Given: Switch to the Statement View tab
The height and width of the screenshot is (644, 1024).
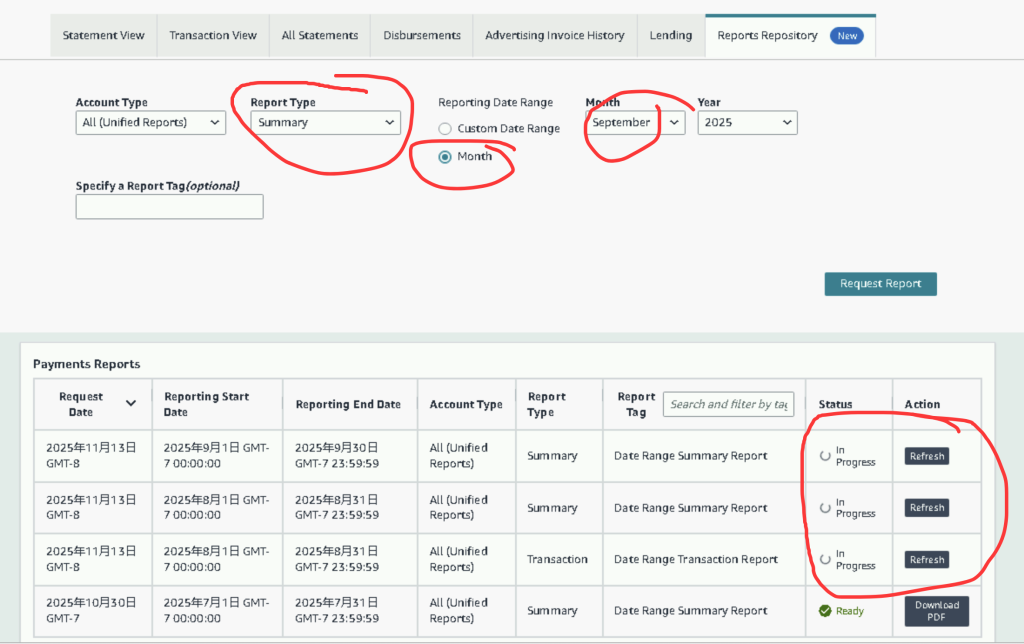Looking at the screenshot, I should click(x=103, y=36).
